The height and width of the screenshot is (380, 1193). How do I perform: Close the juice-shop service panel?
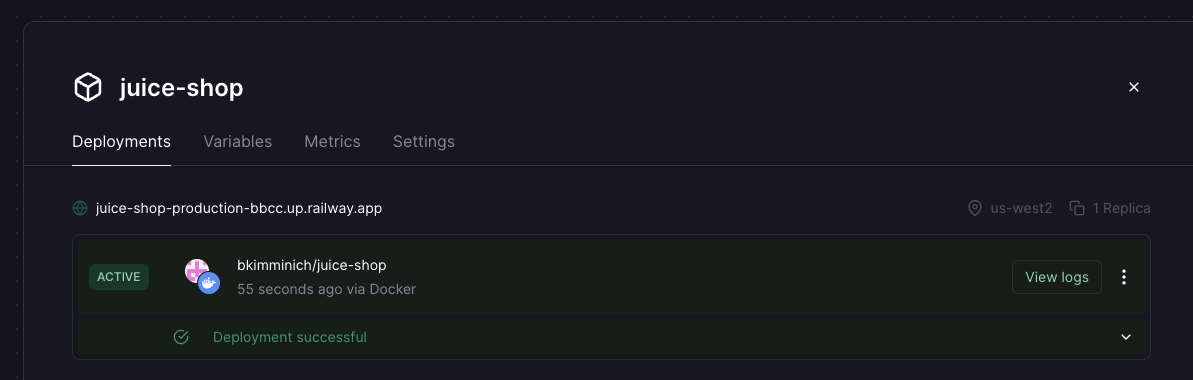pyautogui.click(x=1134, y=88)
